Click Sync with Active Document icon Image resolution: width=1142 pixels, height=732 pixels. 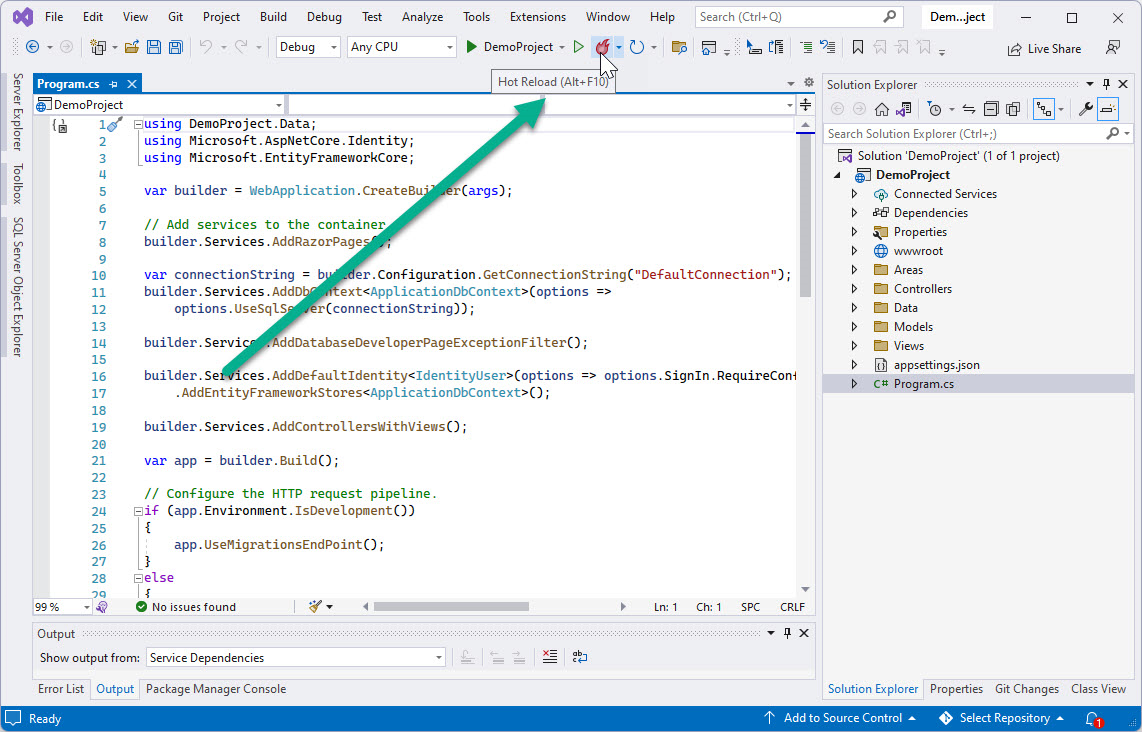(x=969, y=109)
